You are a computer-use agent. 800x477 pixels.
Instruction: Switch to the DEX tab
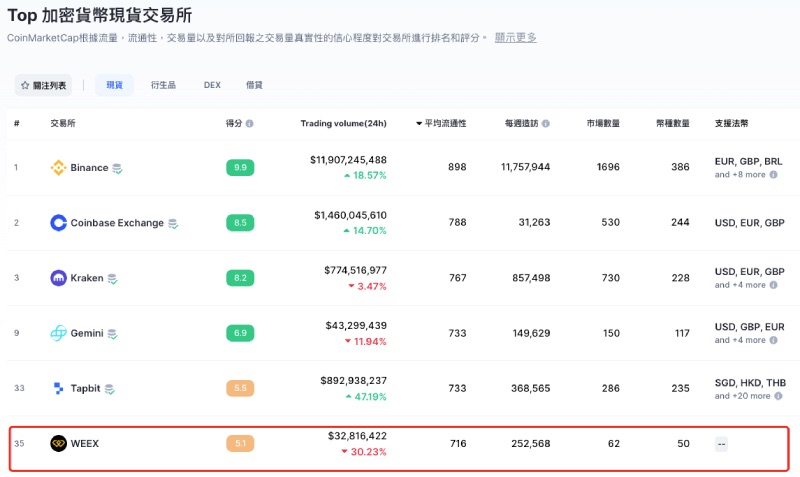[x=212, y=86]
